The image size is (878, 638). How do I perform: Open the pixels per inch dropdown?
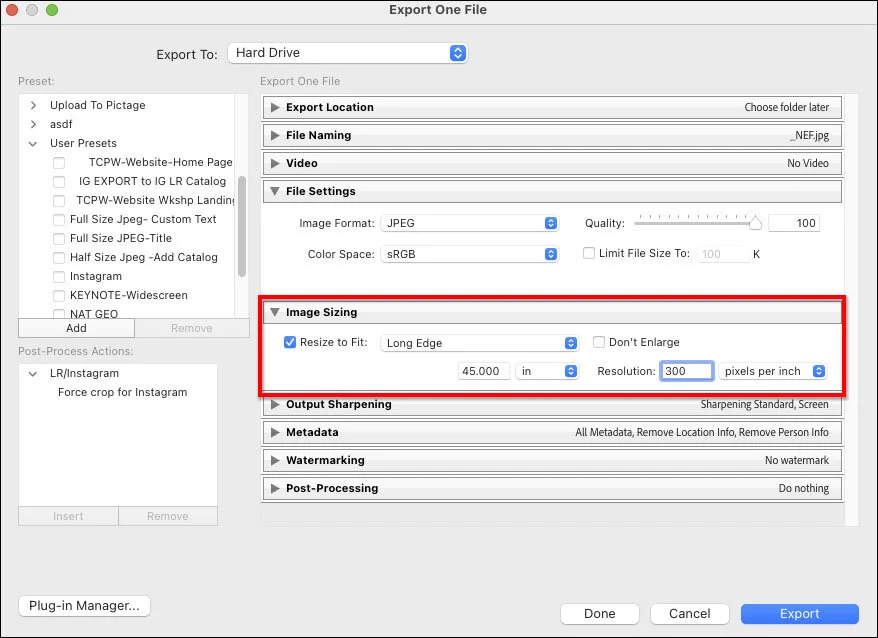(x=772, y=370)
